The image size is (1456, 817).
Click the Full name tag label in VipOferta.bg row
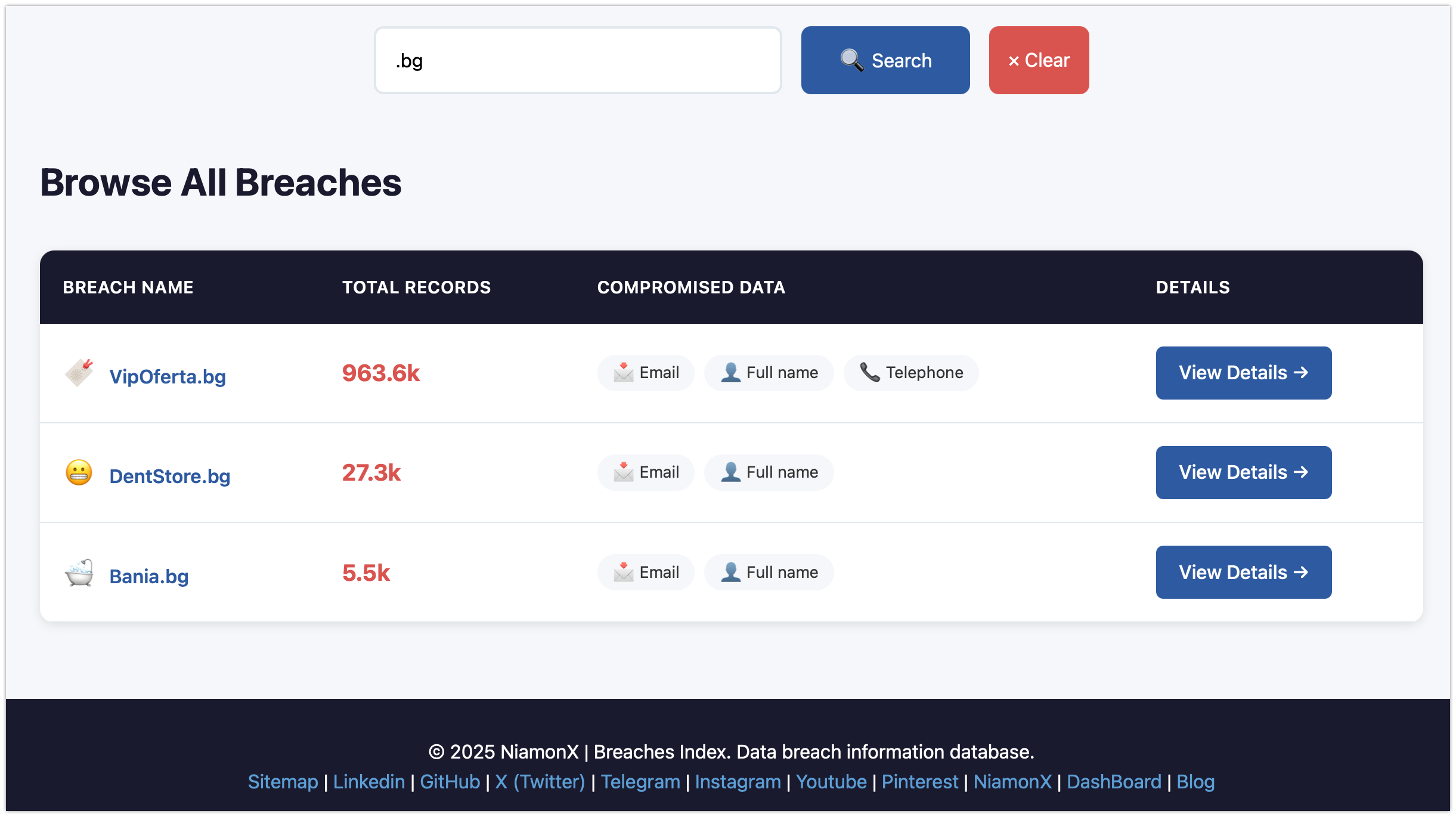(782, 373)
